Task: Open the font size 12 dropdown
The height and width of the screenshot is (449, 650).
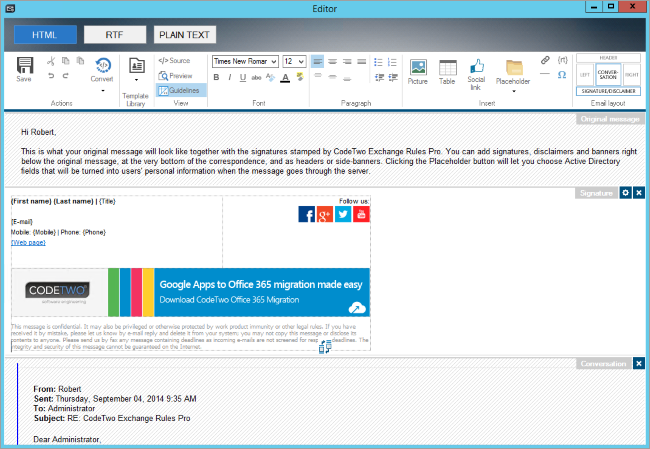Action: click(294, 61)
